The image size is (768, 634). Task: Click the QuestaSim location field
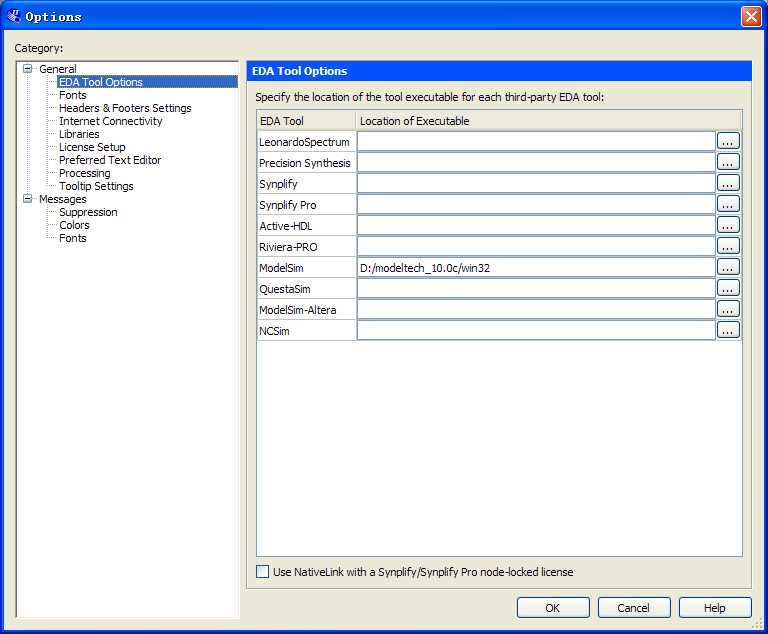pos(536,289)
